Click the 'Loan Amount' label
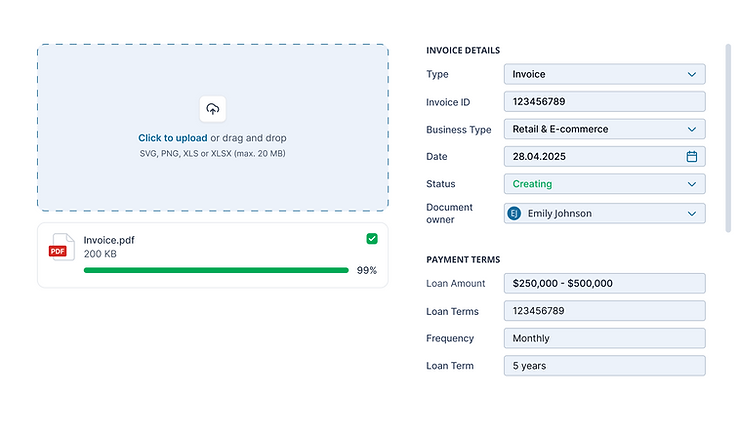This screenshot has height=428, width=740. pyautogui.click(x=455, y=284)
